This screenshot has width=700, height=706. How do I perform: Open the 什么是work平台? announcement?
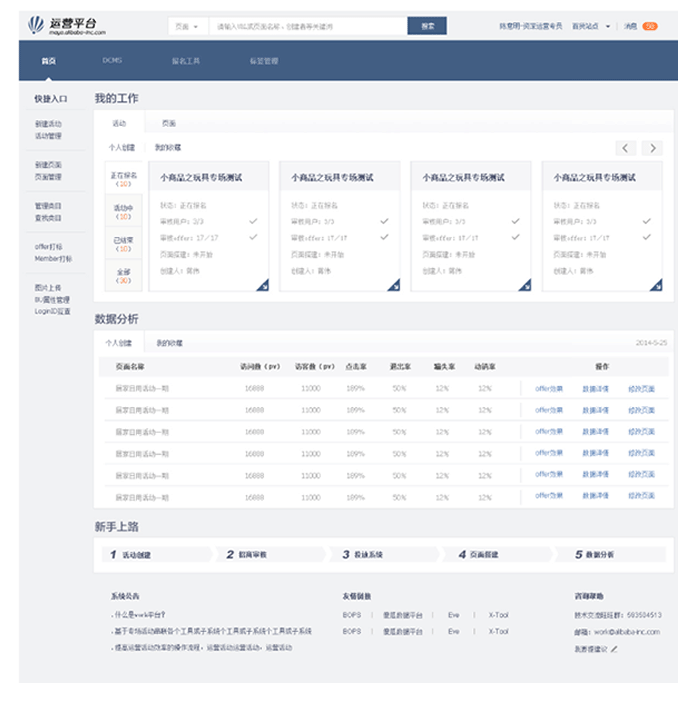138,615
